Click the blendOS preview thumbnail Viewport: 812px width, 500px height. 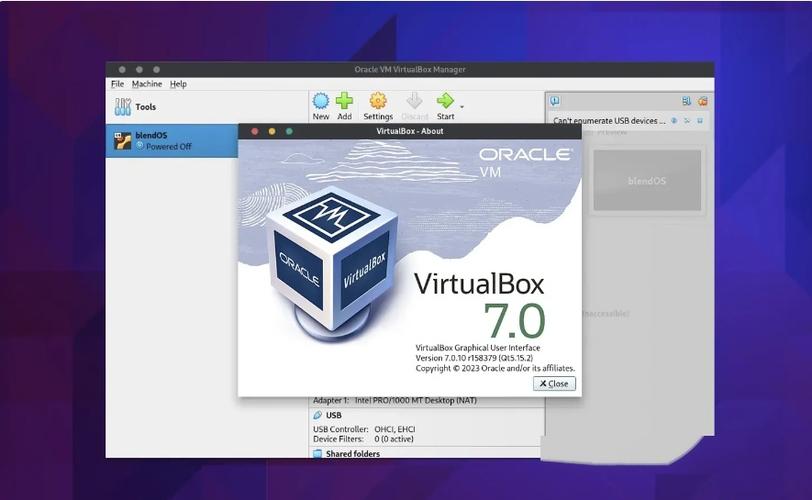tap(647, 181)
